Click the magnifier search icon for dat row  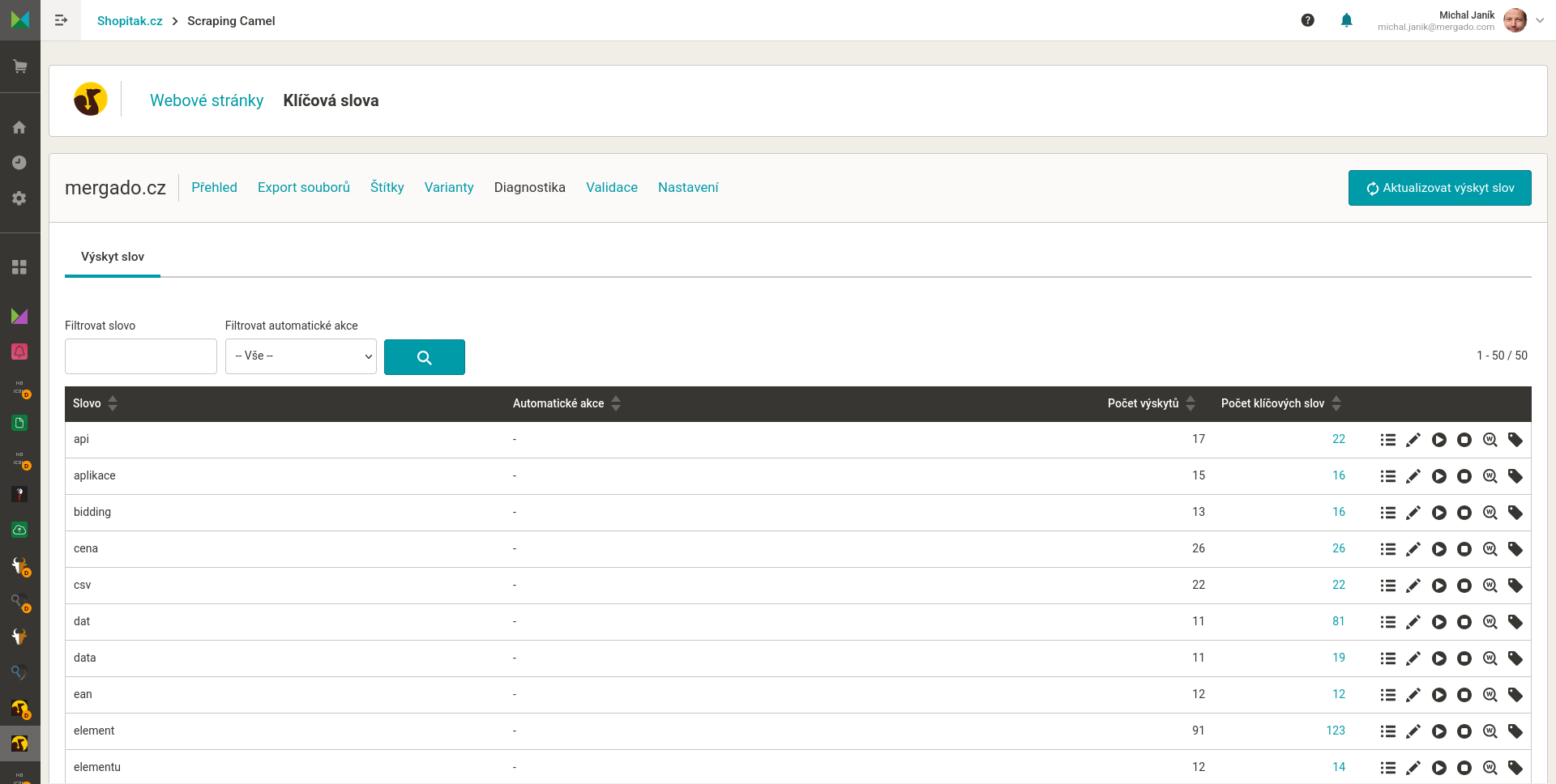coord(1490,622)
